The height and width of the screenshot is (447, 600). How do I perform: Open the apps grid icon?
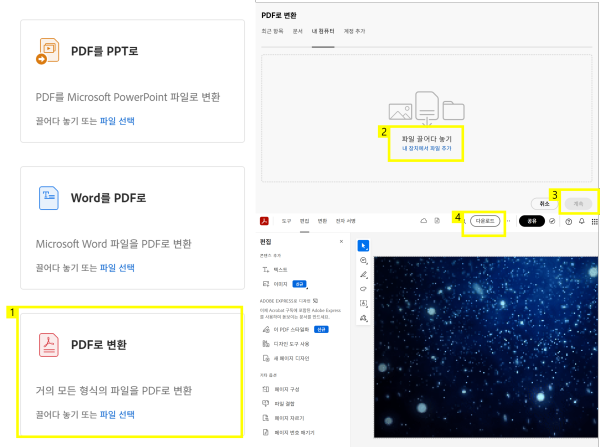pyautogui.click(x=595, y=222)
